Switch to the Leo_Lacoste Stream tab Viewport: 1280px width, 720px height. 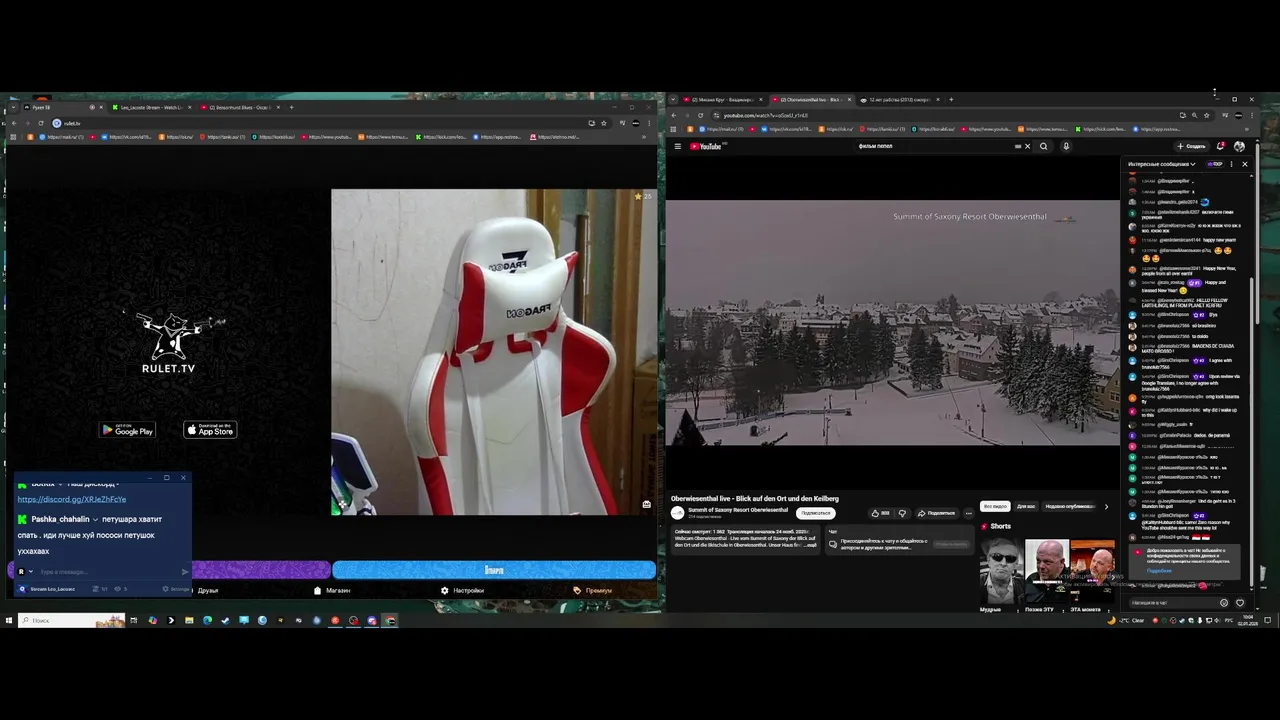[x=151, y=107]
